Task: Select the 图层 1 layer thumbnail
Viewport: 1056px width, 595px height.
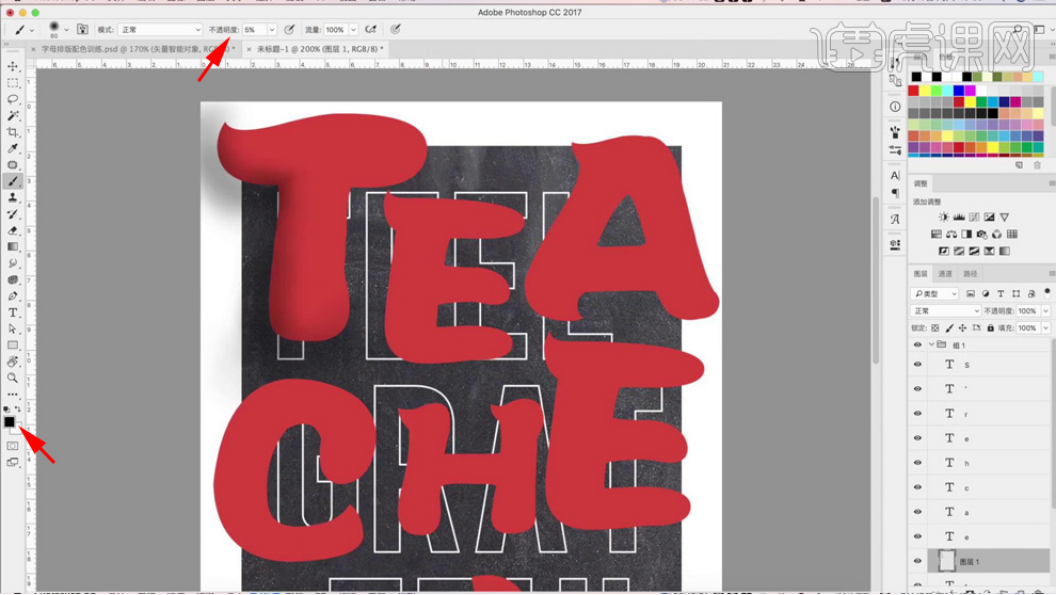Action: coord(946,561)
